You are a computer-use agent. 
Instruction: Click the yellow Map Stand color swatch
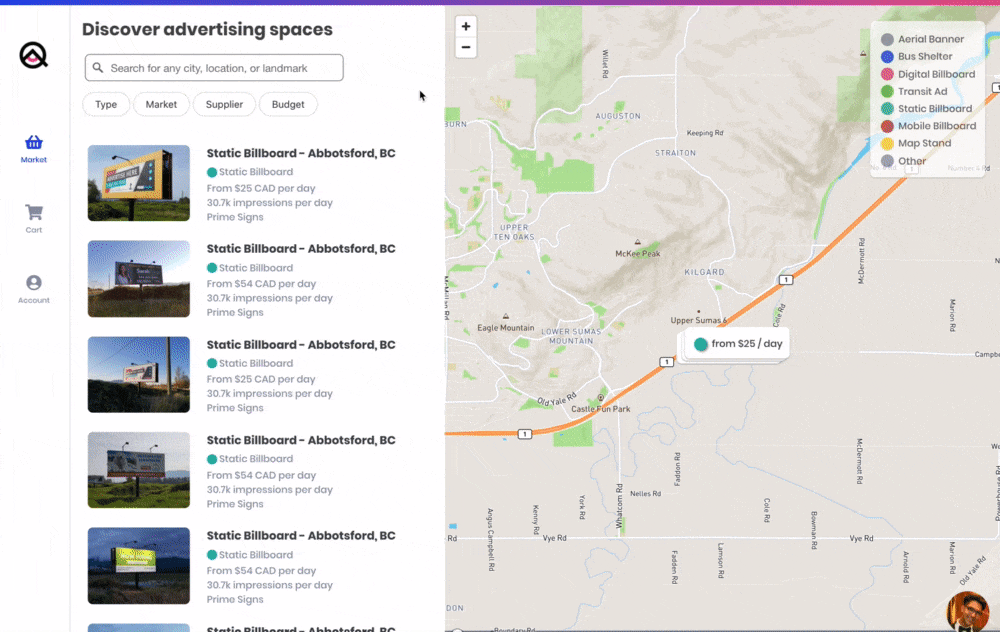[x=888, y=143]
